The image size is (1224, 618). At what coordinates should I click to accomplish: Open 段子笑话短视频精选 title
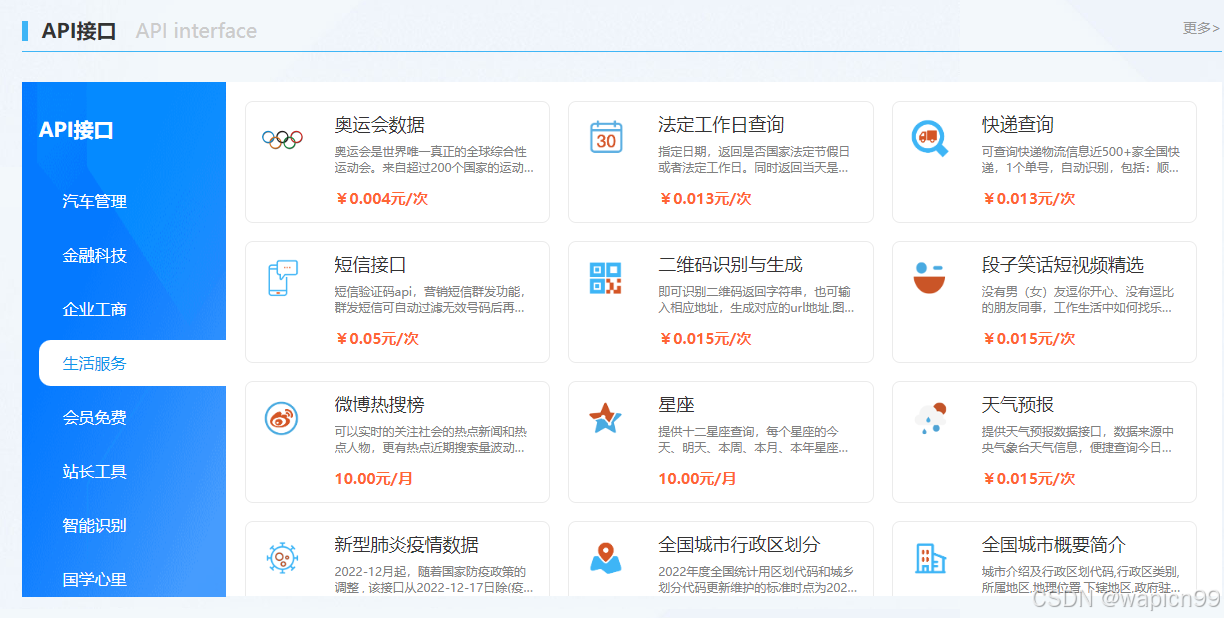pyautogui.click(x=1063, y=265)
